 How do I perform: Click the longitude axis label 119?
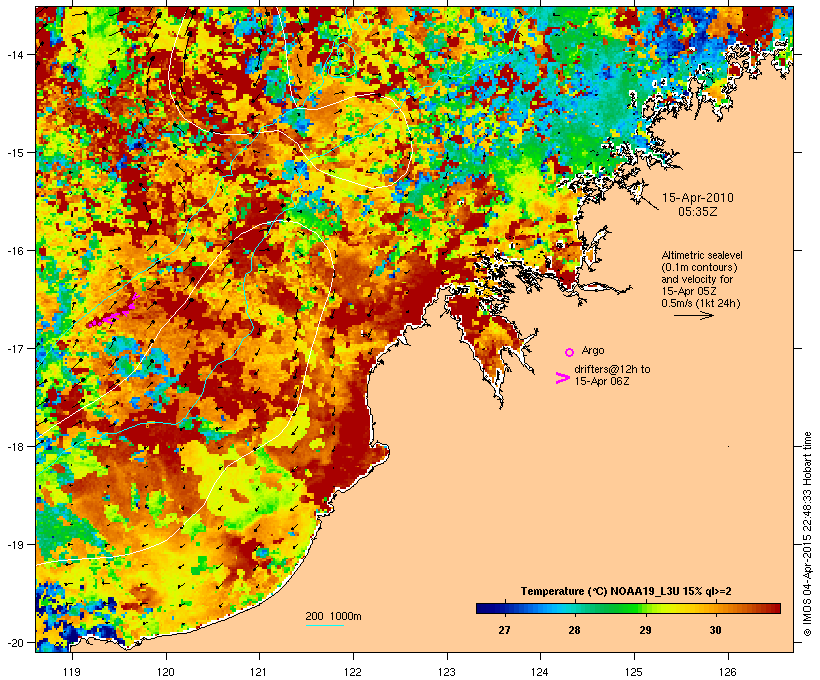(72, 672)
